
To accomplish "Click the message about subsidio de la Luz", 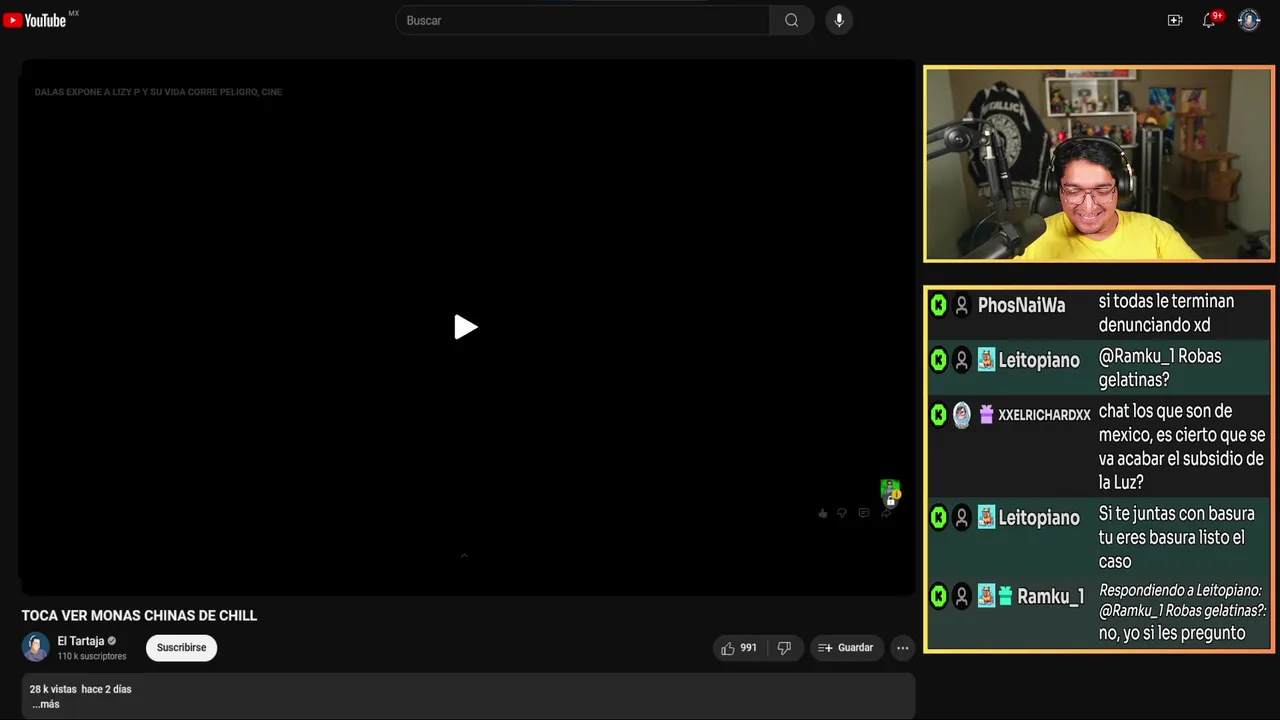I will coord(1182,447).
